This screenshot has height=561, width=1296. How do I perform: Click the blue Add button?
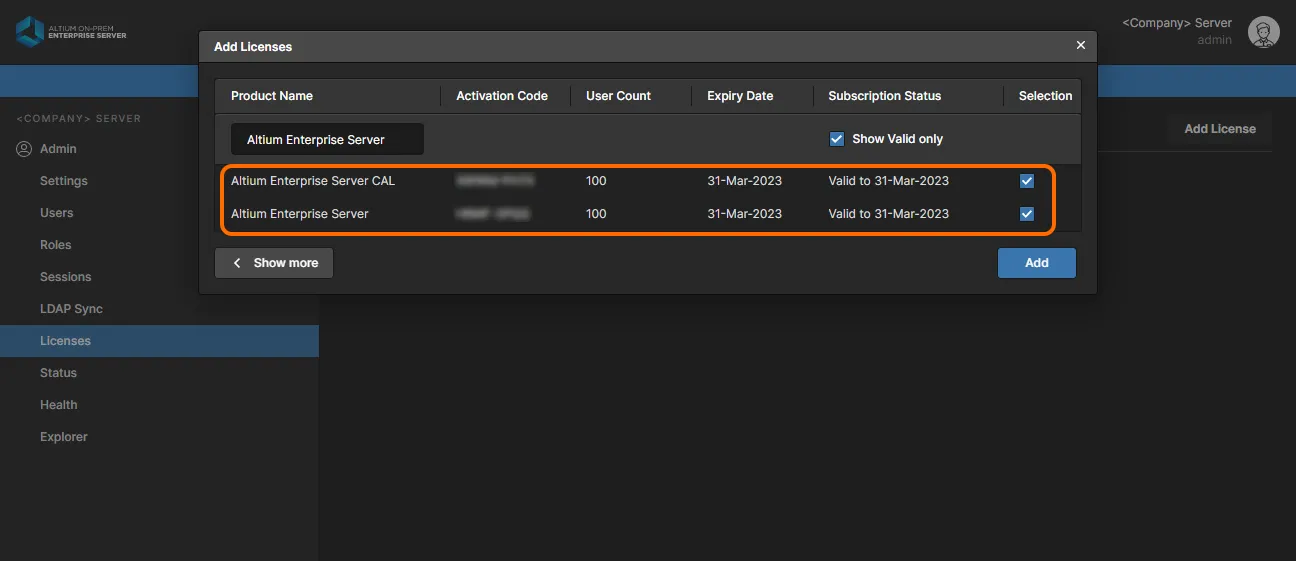click(x=1037, y=263)
